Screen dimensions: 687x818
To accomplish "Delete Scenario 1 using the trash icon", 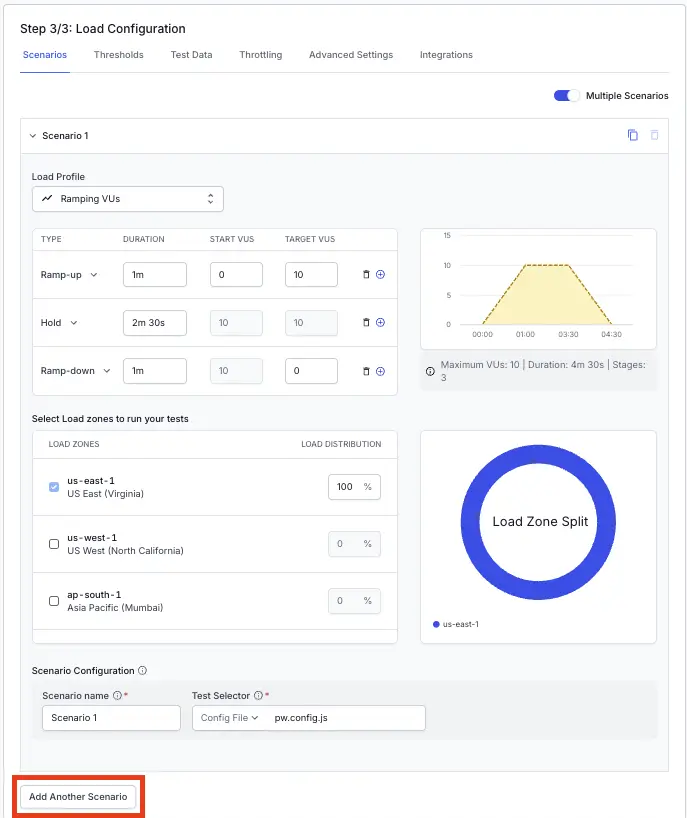I will pos(654,135).
